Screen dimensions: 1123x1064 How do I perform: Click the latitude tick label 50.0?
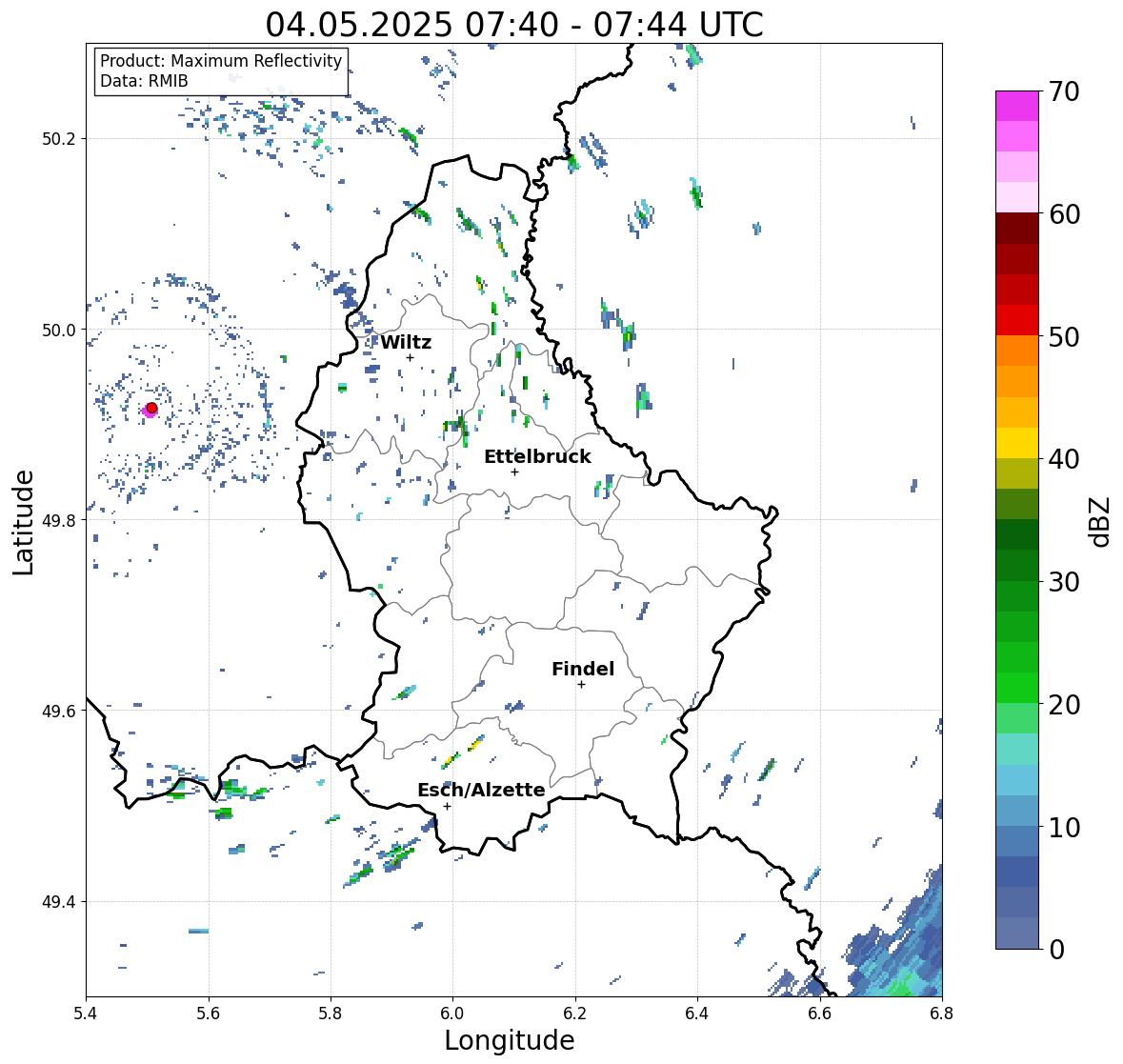click(x=59, y=331)
